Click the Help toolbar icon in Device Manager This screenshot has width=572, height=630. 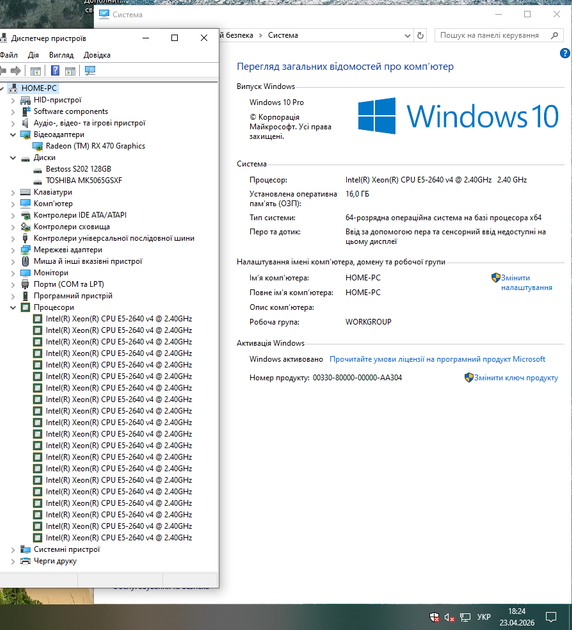click(x=55, y=71)
